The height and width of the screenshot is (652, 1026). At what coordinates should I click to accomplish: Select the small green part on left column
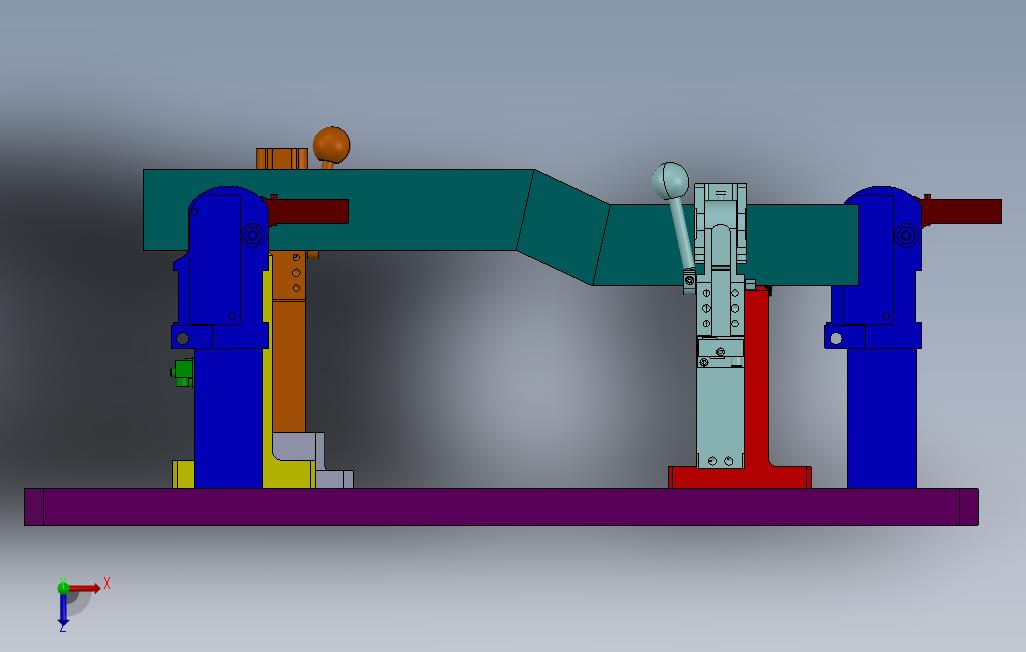183,372
